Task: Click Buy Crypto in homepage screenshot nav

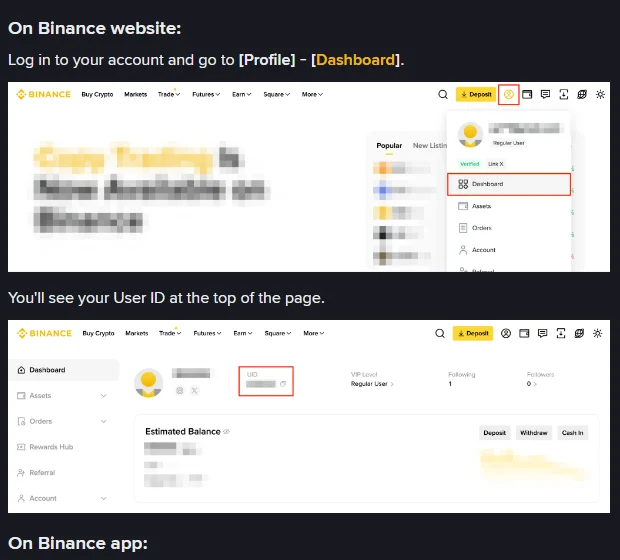Action: (97, 95)
